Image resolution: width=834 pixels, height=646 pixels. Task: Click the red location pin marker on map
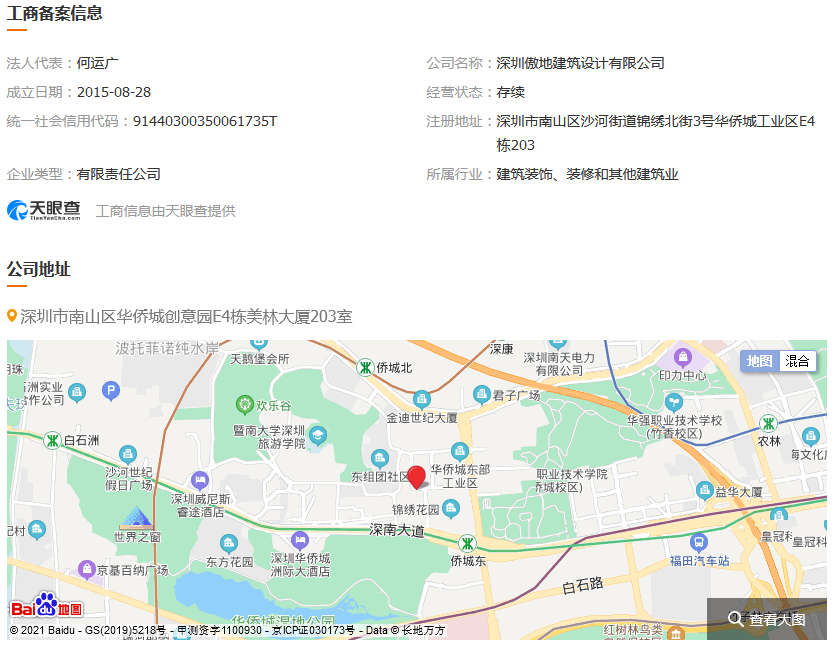pos(416,477)
